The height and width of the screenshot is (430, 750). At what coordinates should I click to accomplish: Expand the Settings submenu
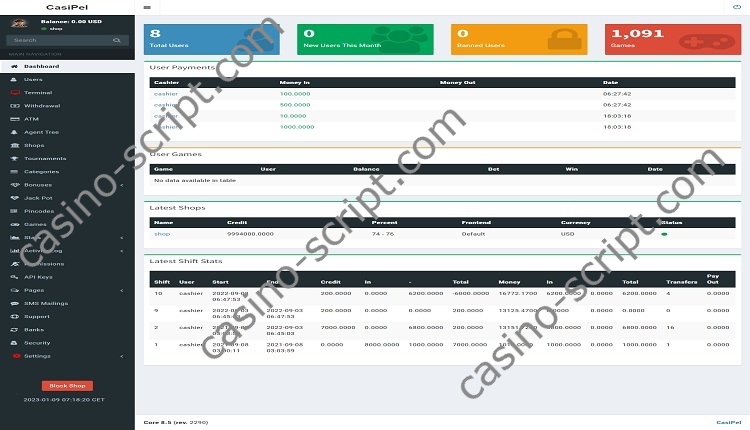point(121,355)
